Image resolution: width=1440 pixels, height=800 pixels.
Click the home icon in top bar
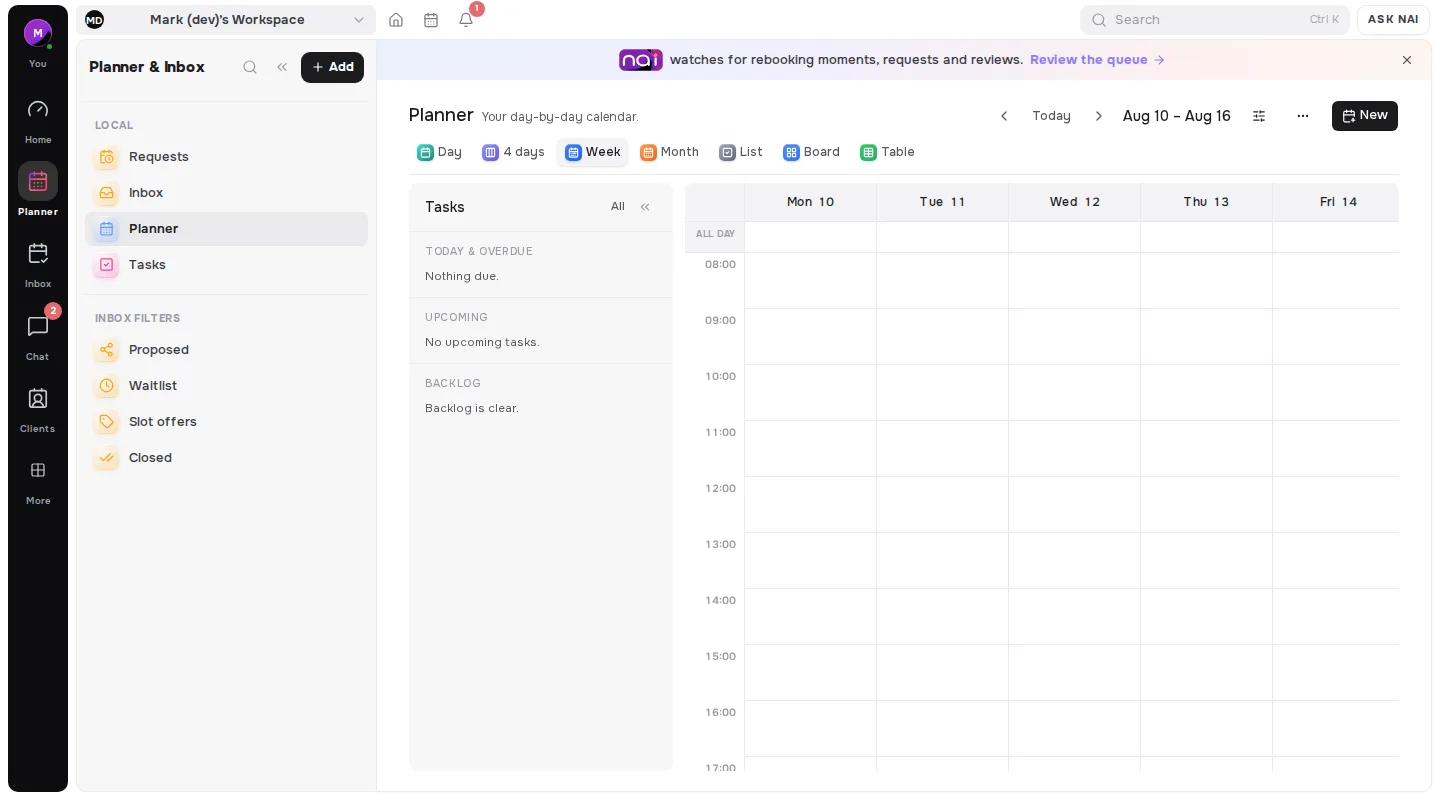pos(396,20)
